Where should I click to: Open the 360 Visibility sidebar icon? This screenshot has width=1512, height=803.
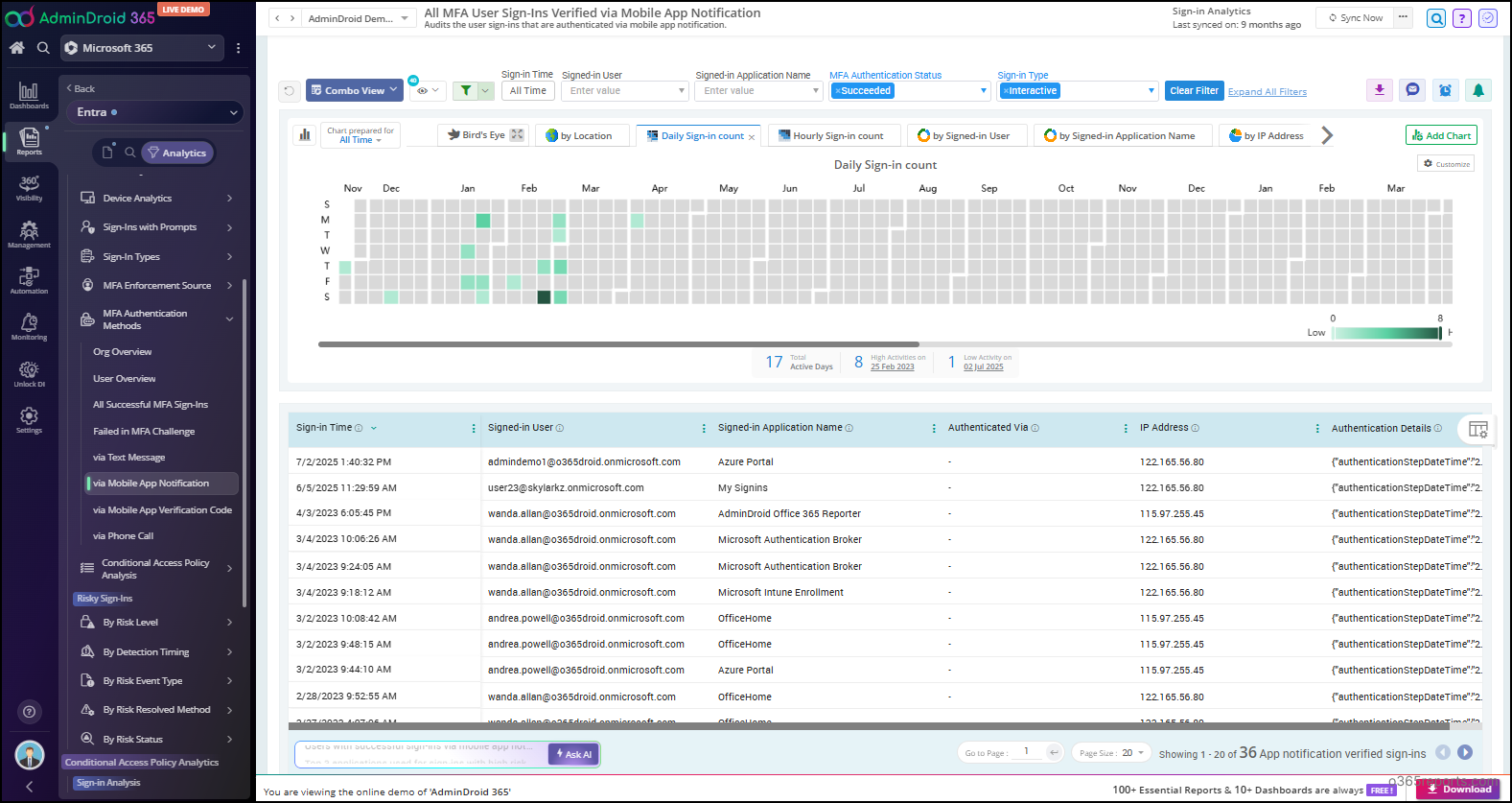29,187
